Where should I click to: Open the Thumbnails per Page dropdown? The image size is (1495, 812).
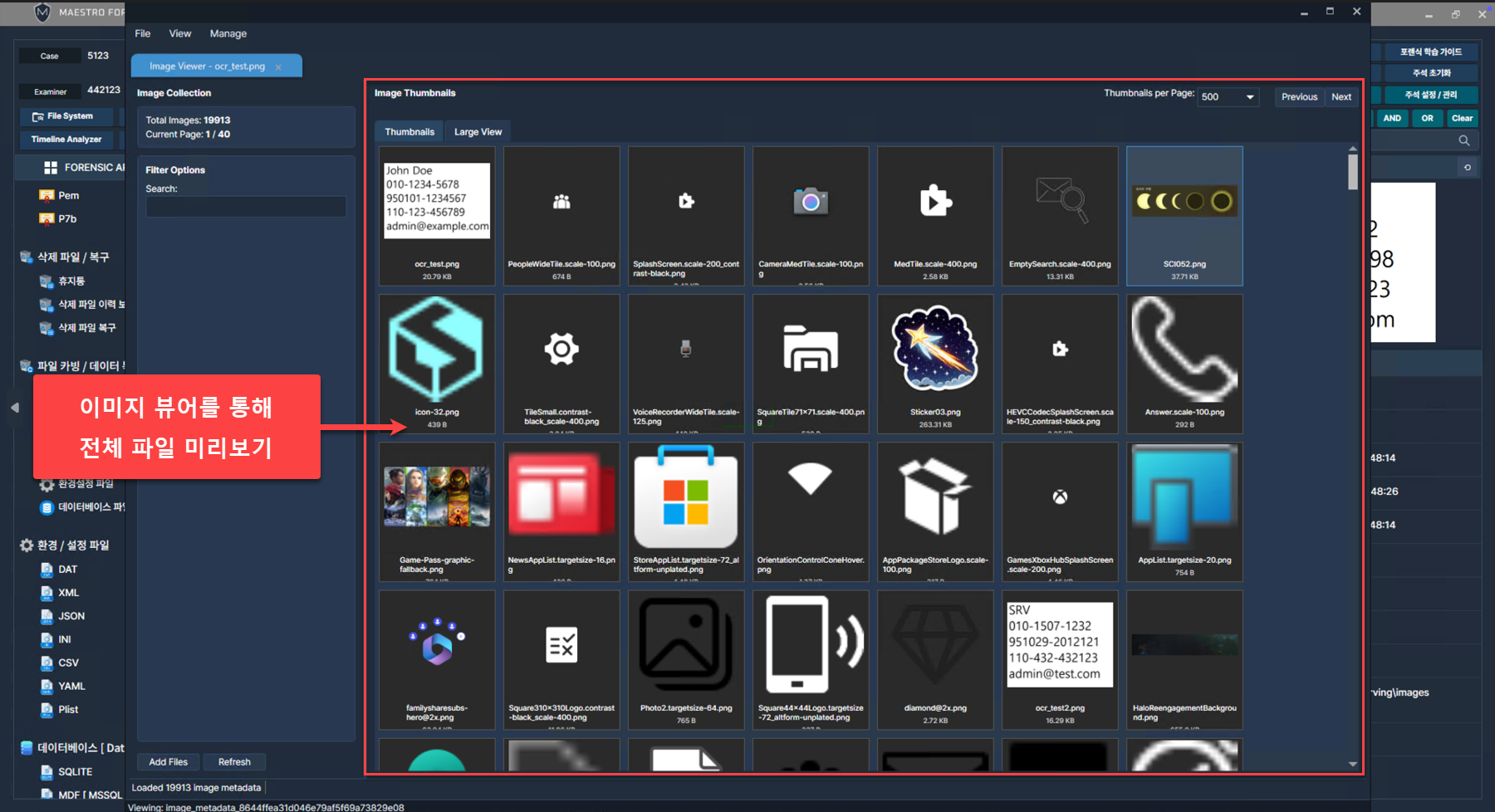pos(1228,97)
